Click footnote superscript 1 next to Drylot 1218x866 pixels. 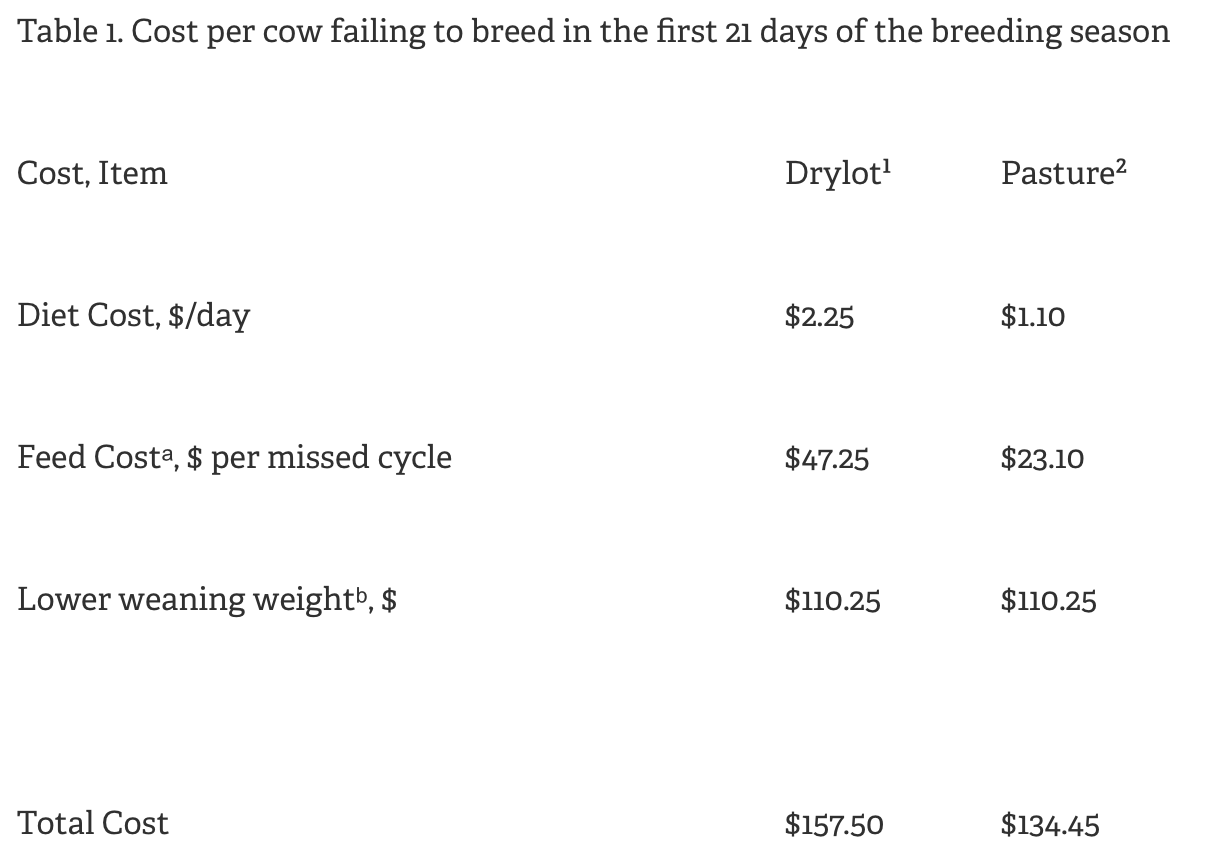pyautogui.click(x=886, y=166)
